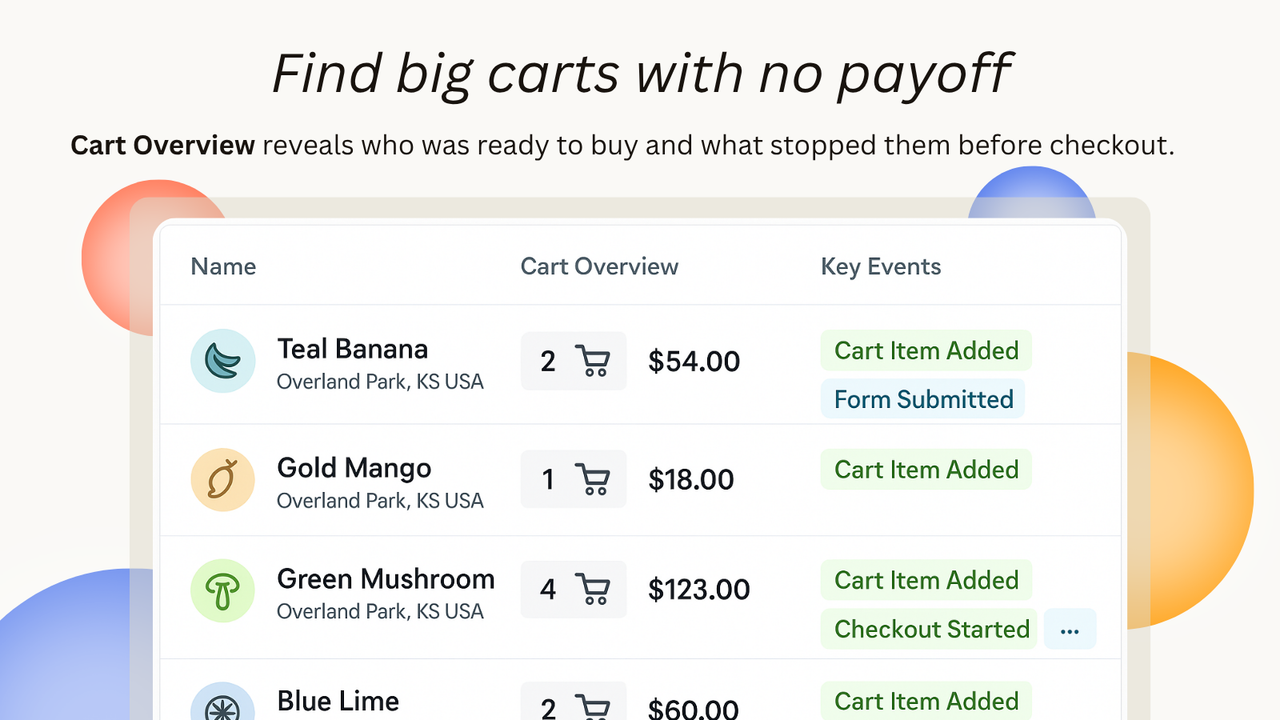Expand more events for Green Mushroom
This screenshot has width=1280, height=720.
click(x=1070, y=630)
